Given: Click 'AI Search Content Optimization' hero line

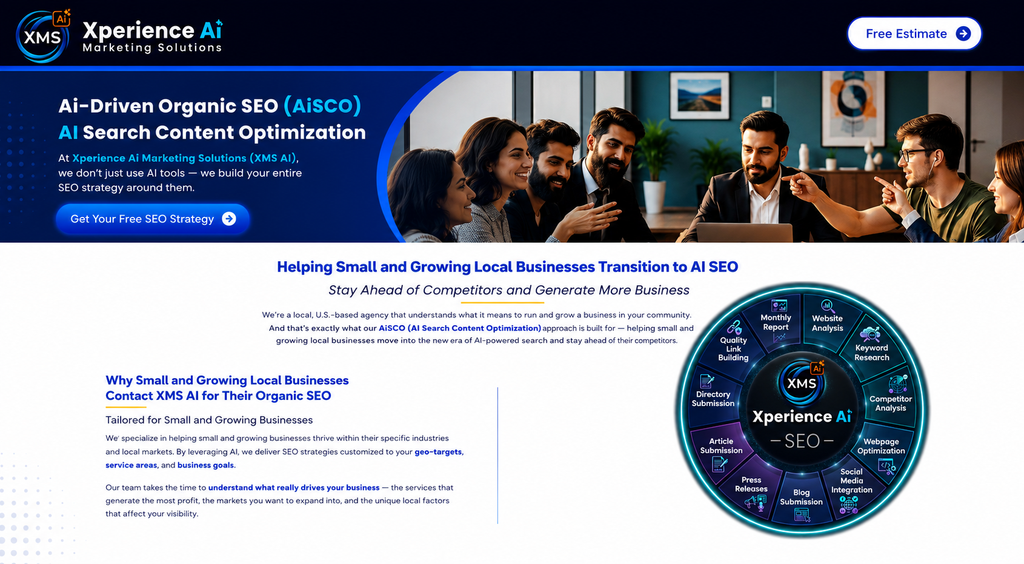Looking at the screenshot, I should (212, 133).
